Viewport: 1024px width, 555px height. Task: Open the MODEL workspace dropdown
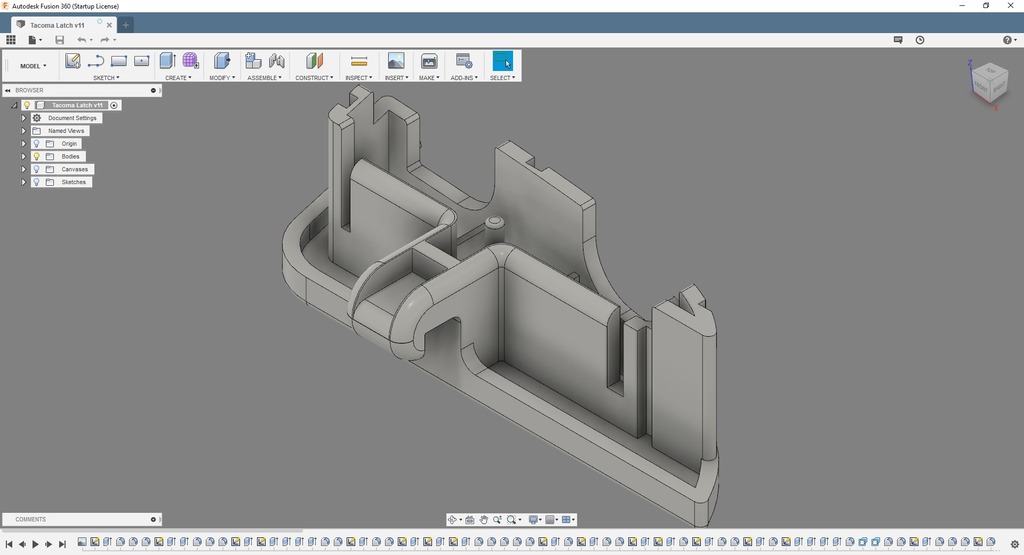[x=33, y=66]
